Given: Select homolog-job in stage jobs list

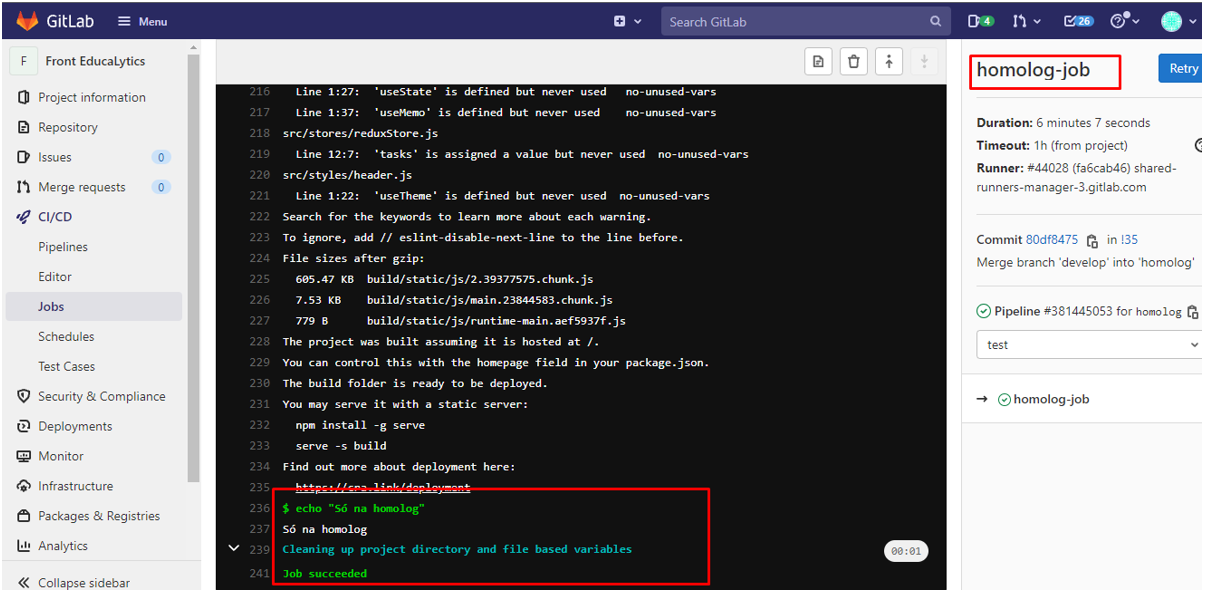Looking at the screenshot, I should click(x=1051, y=399).
